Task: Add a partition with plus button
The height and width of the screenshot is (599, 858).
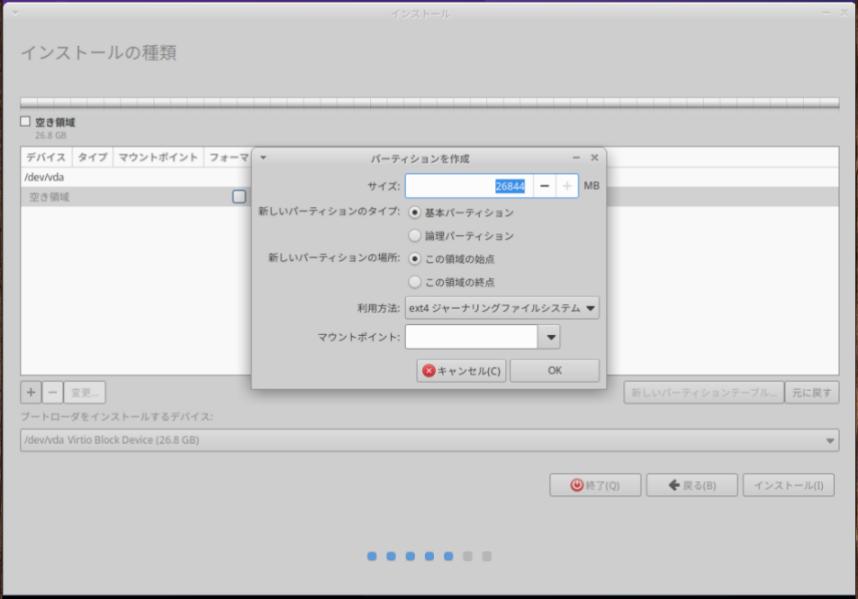Action: tap(31, 392)
